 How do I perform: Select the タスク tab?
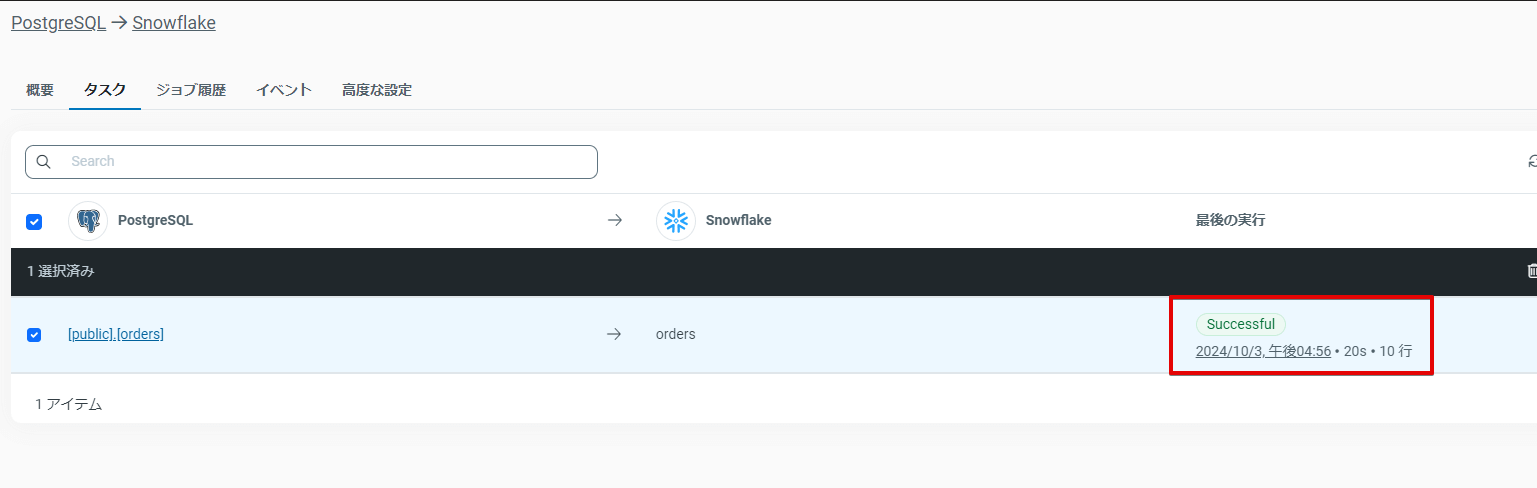105,90
